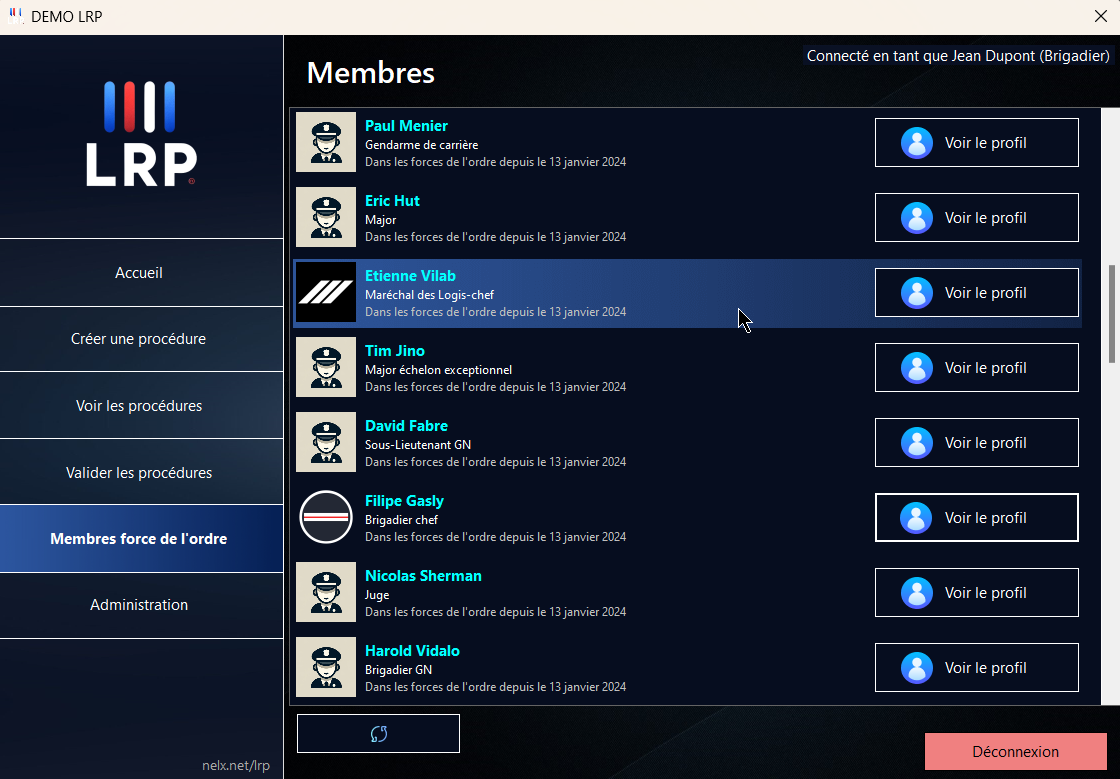Click Etienne Vilab's striped logo avatar
This screenshot has width=1120, height=779.
tap(326, 292)
